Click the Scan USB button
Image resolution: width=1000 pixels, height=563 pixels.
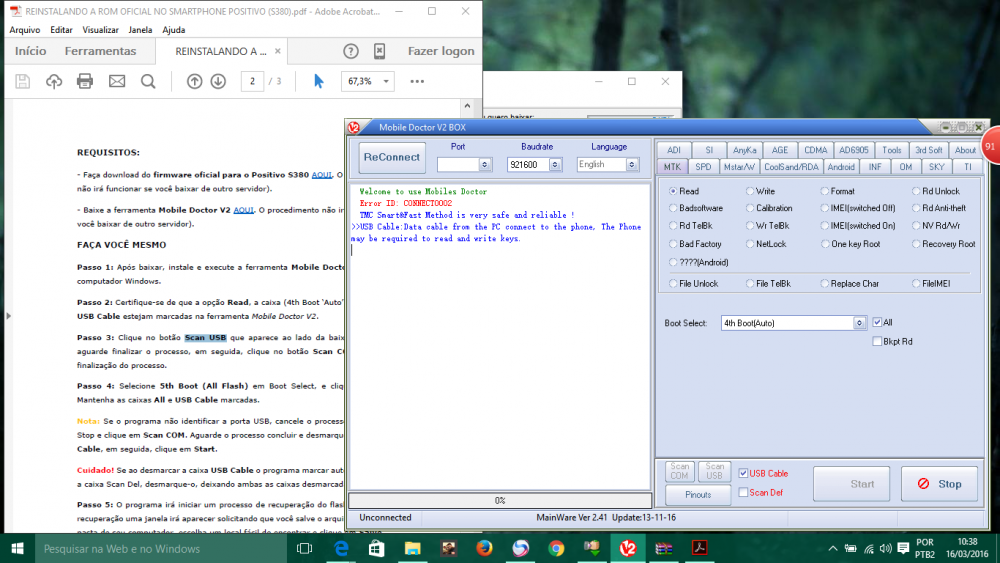(714, 471)
